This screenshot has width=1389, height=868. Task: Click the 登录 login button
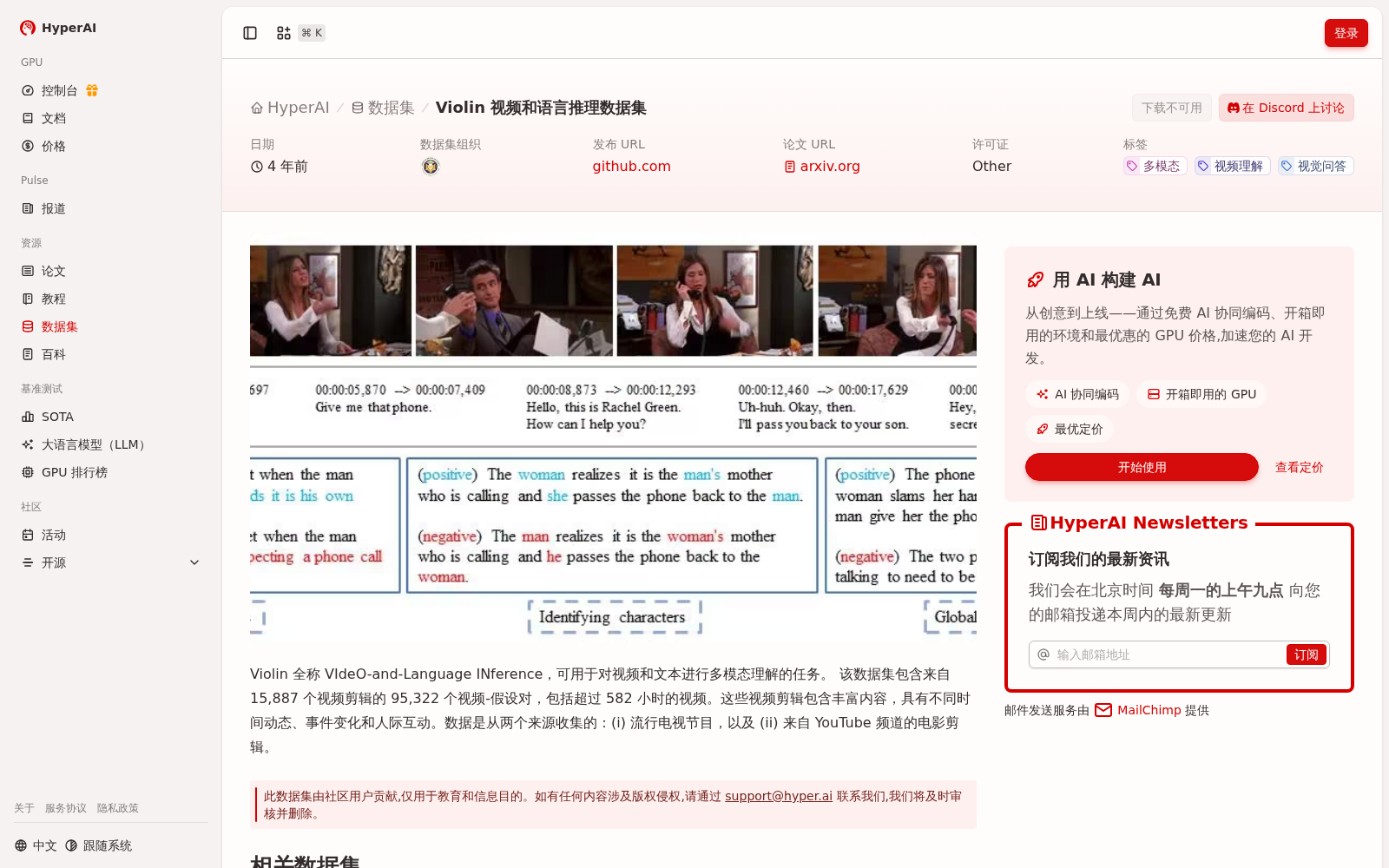(1346, 33)
